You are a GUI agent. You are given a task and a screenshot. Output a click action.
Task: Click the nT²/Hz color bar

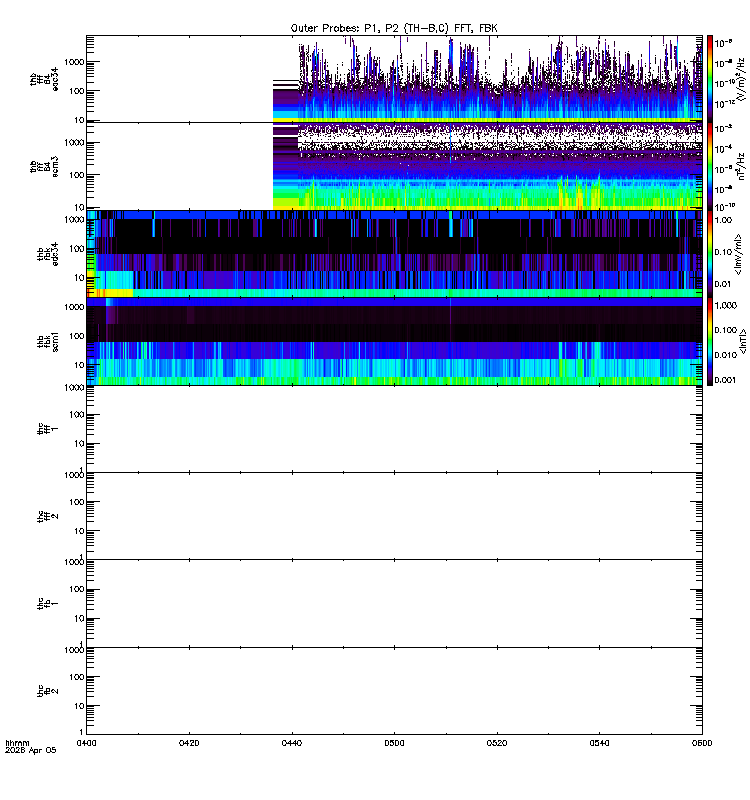pos(710,166)
